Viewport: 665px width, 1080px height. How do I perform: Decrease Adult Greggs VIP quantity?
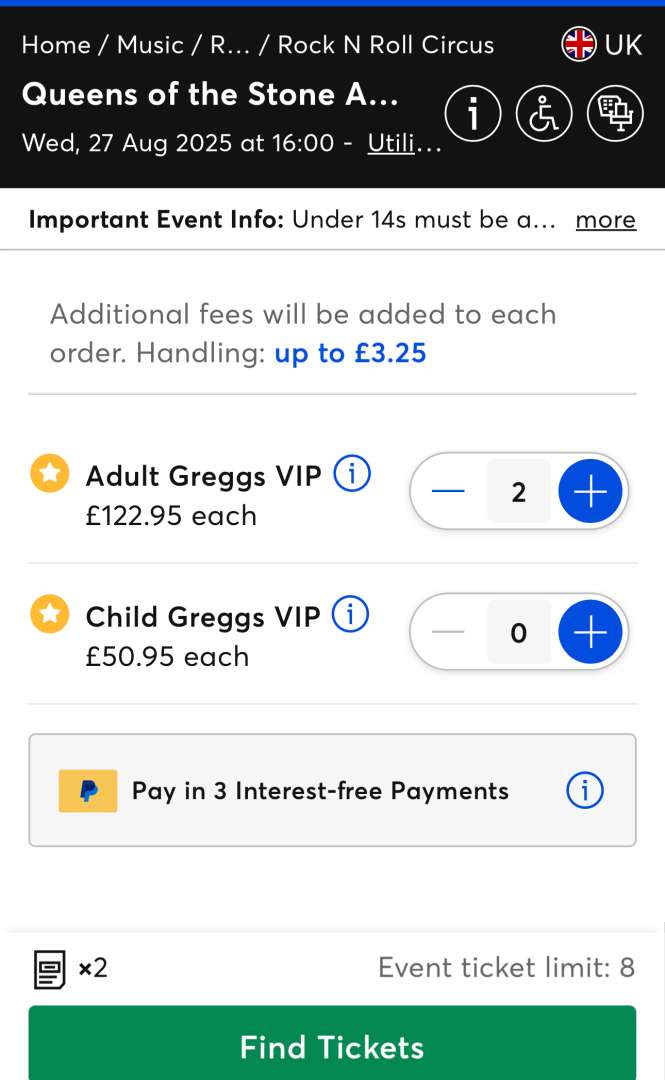(448, 492)
